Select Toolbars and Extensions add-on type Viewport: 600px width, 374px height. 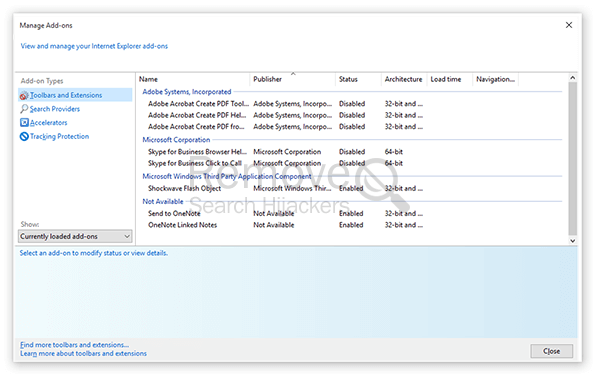[75, 95]
